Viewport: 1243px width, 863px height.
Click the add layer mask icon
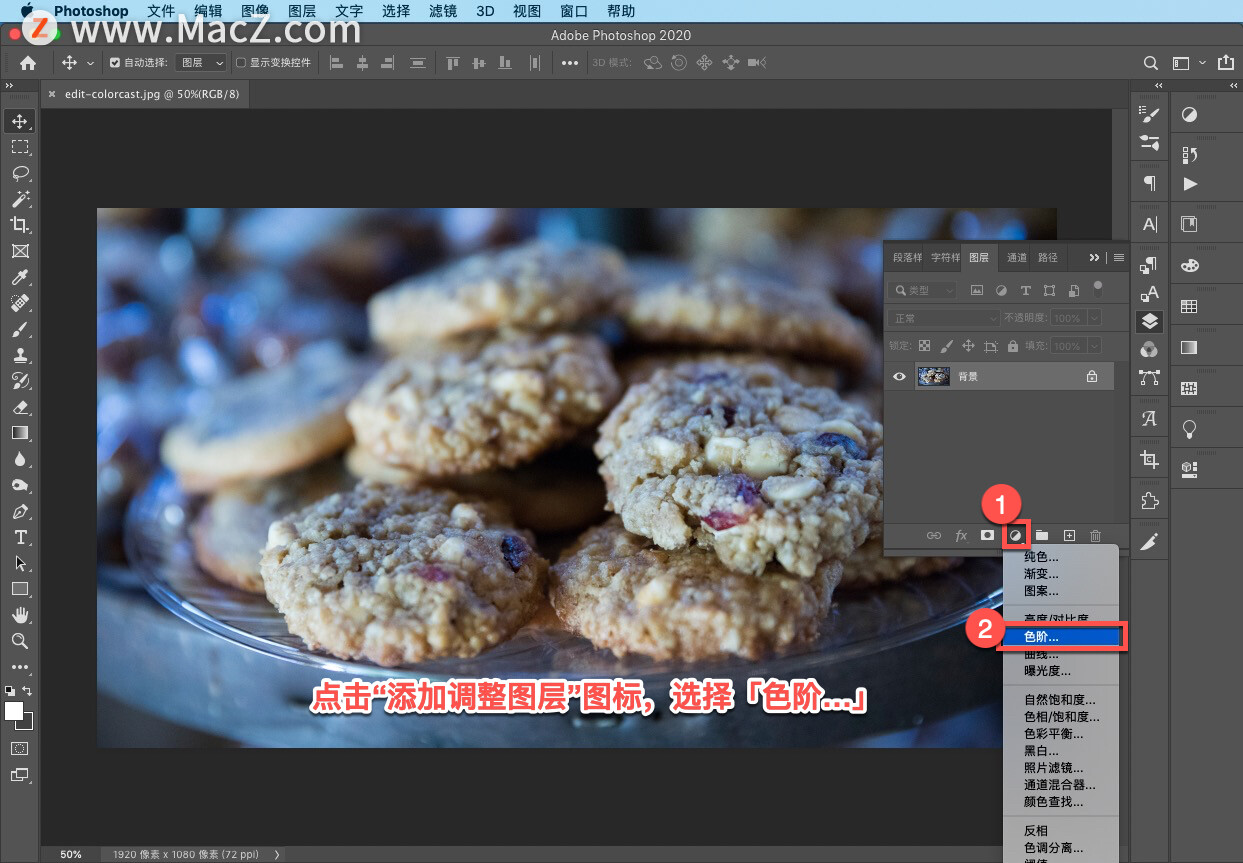point(987,536)
